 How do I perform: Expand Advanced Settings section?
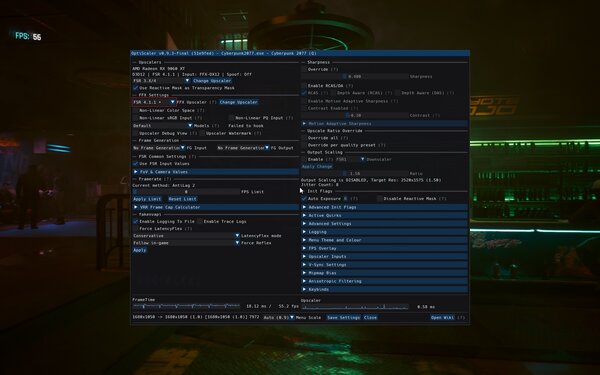point(384,223)
